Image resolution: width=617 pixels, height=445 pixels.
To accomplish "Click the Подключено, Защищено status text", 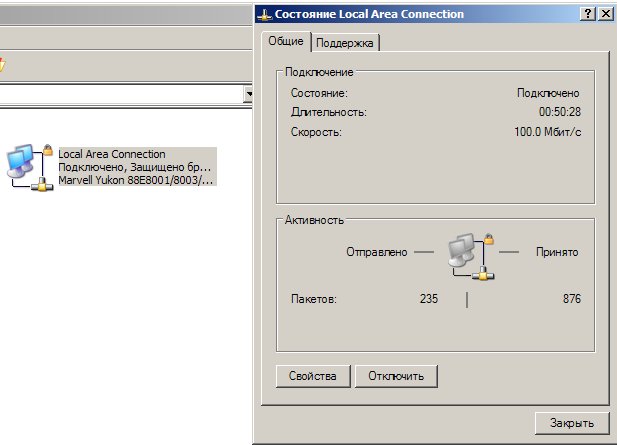I will coord(135,167).
